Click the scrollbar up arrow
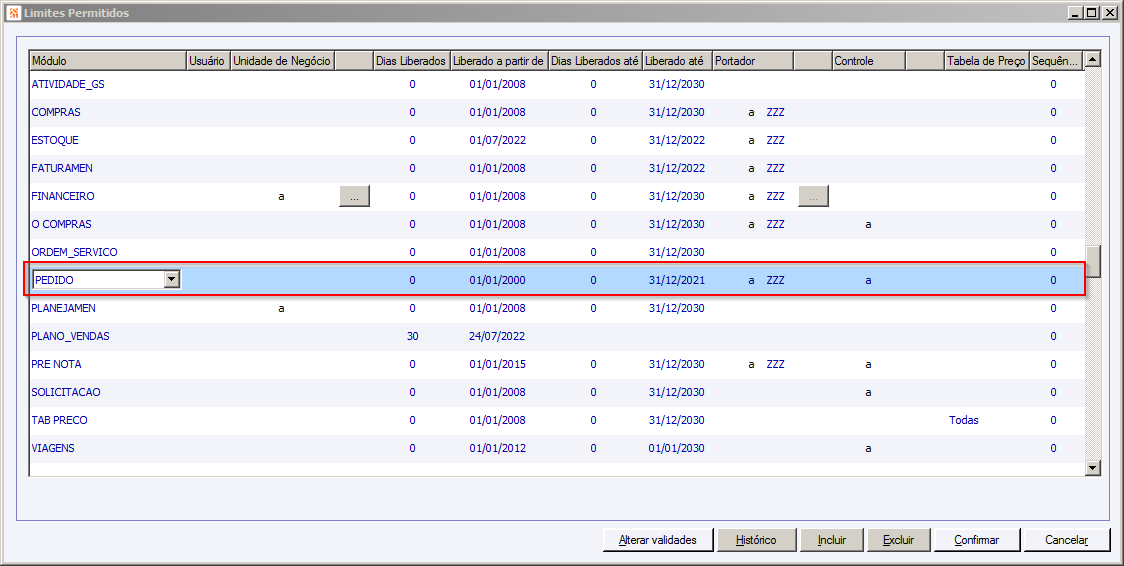The width and height of the screenshot is (1124, 566). [x=1092, y=60]
